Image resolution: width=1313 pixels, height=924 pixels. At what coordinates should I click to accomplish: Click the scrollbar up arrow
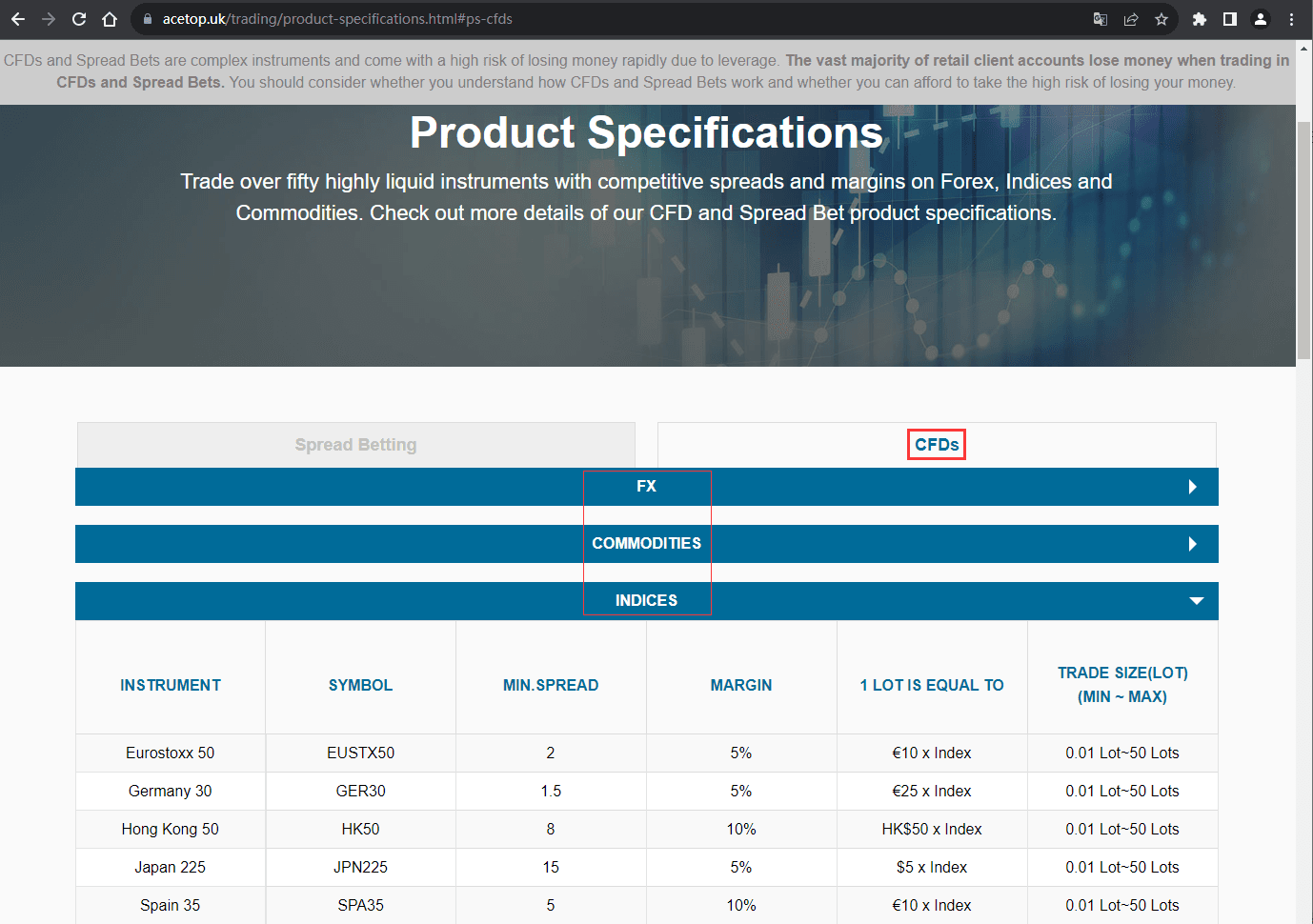pyautogui.click(x=1303, y=48)
